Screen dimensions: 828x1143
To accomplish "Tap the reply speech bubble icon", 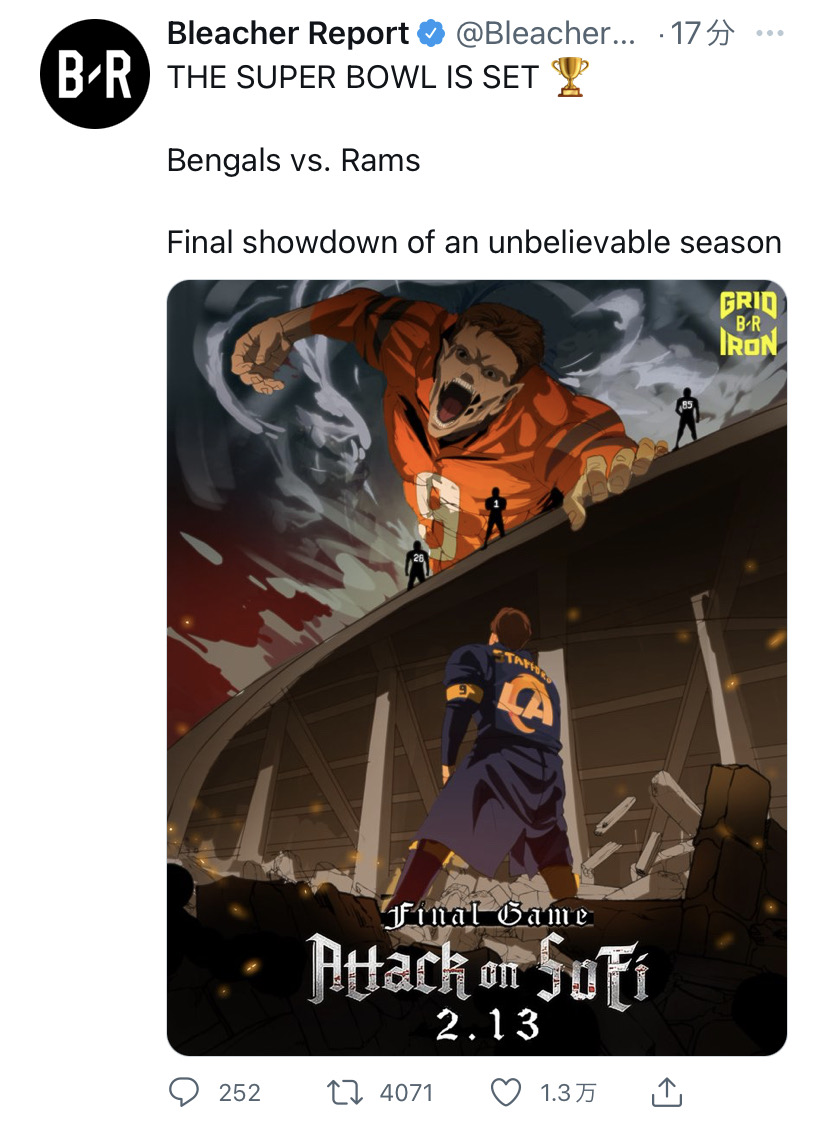I will coord(184,1092).
